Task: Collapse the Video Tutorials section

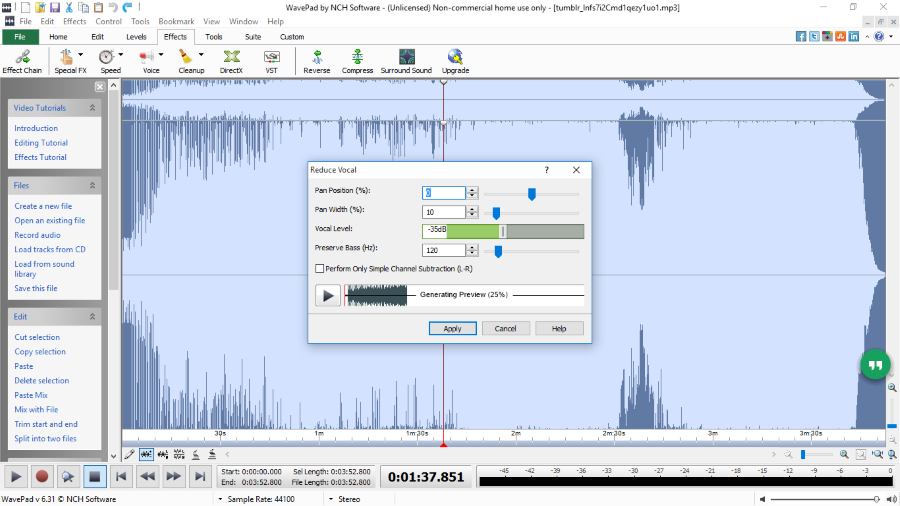Action: click(x=92, y=107)
